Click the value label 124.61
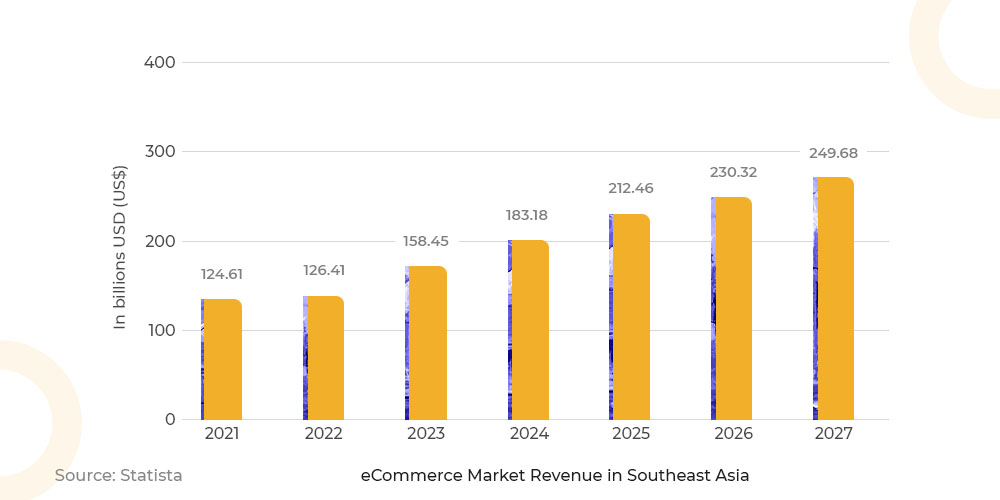The height and width of the screenshot is (500, 1000). 222,274
